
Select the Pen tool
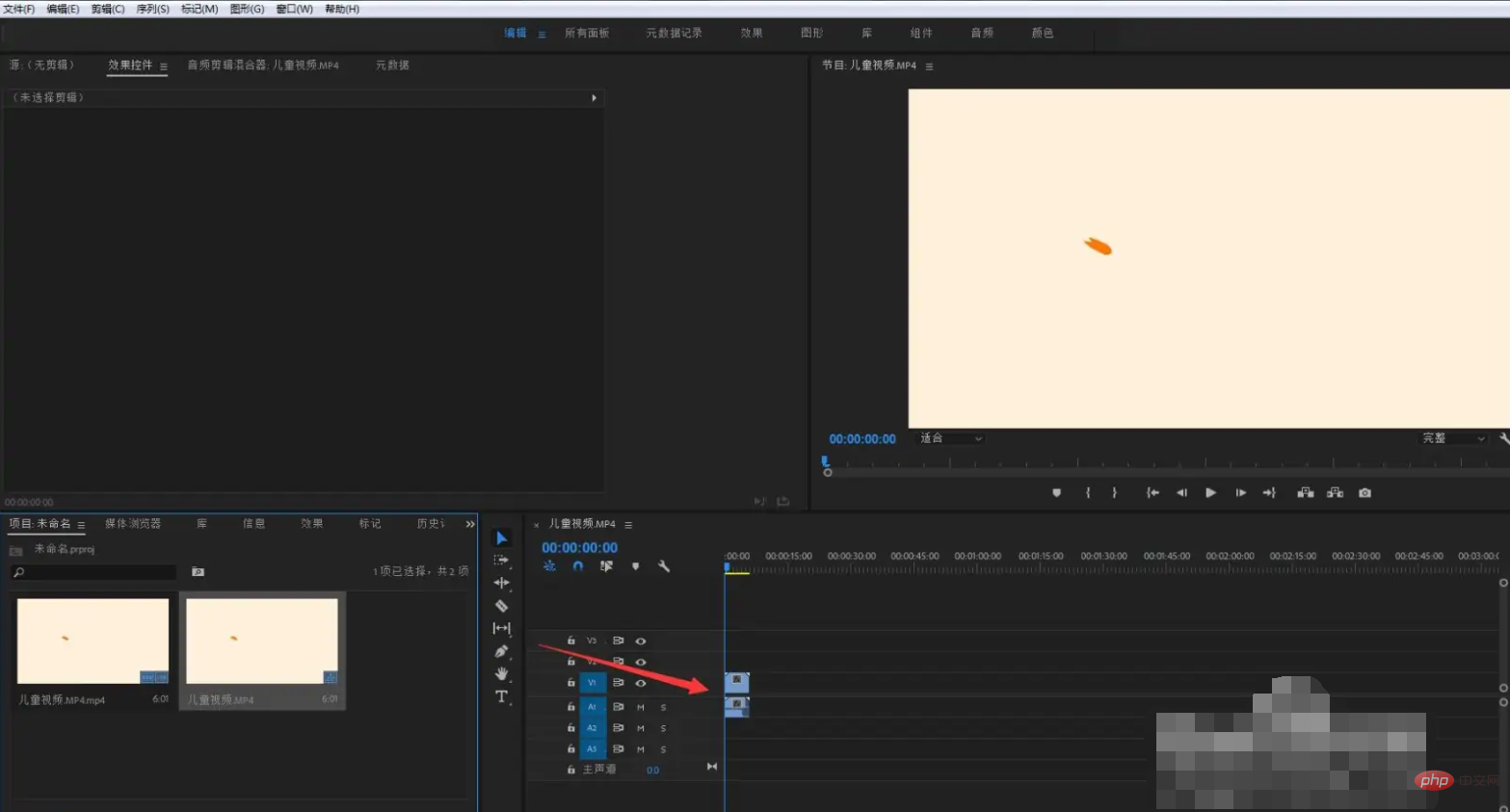click(501, 651)
